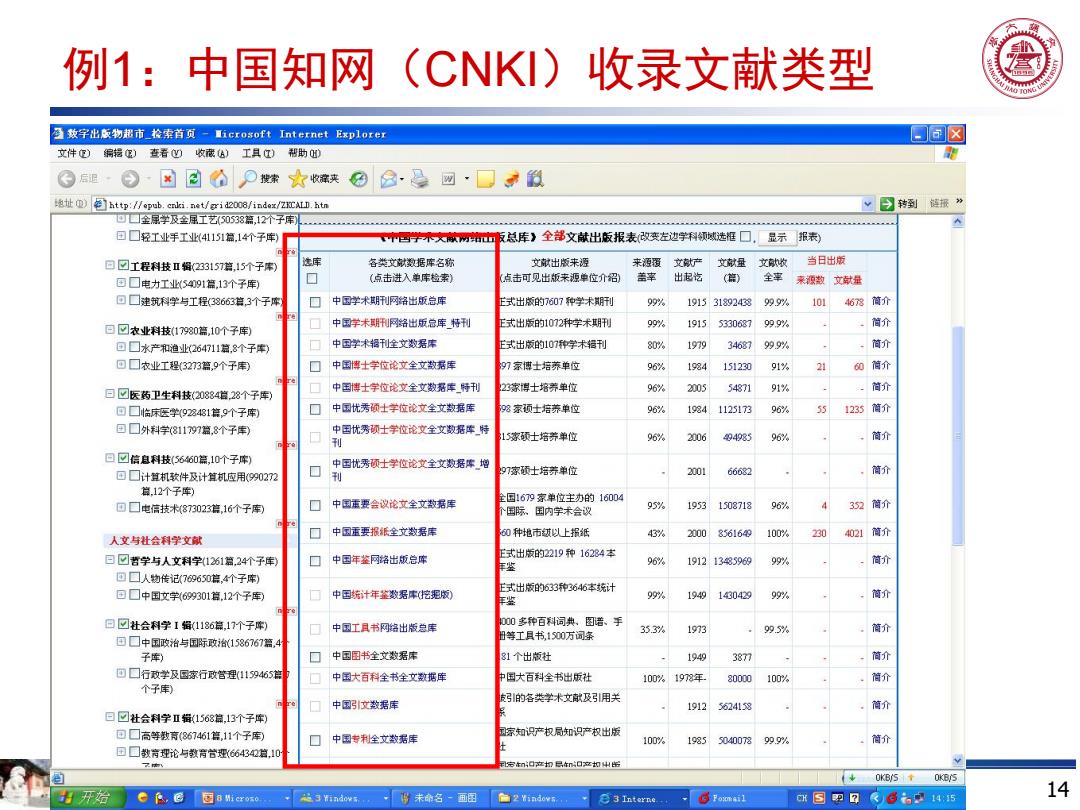Switch to the Foxmail taskbar item
This screenshot has width=1080, height=810.
coord(740,798)
